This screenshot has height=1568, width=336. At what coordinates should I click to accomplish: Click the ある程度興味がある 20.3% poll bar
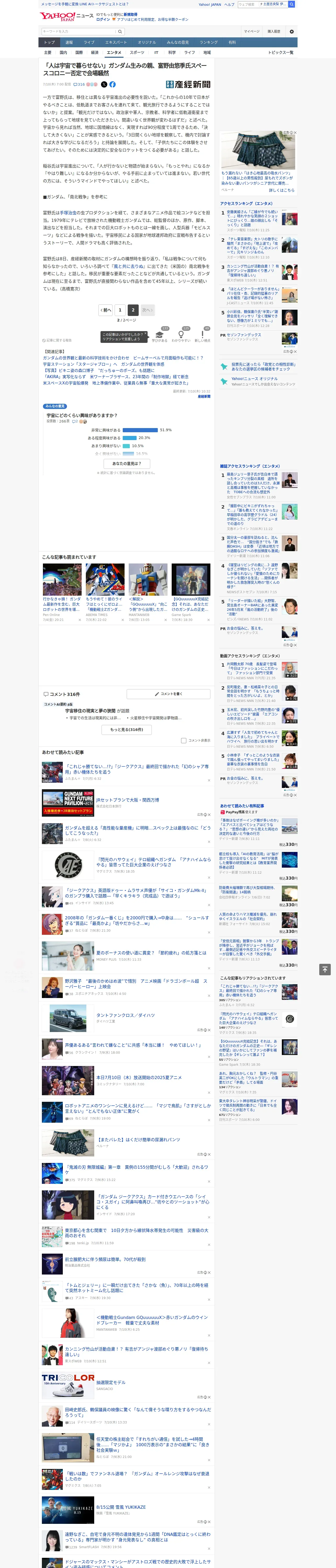tap(129, 438)
